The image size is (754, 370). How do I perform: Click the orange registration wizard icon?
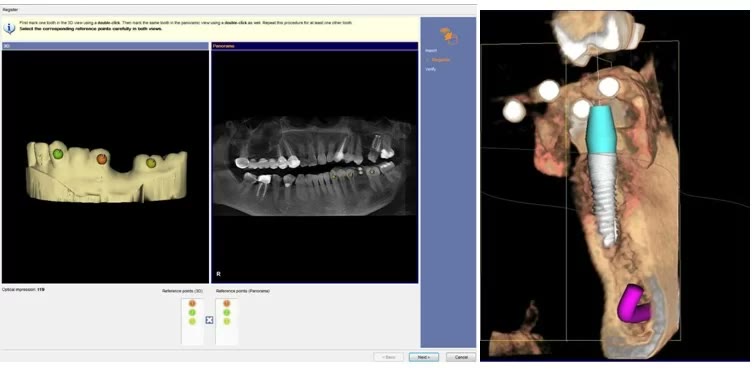(449, 36)
